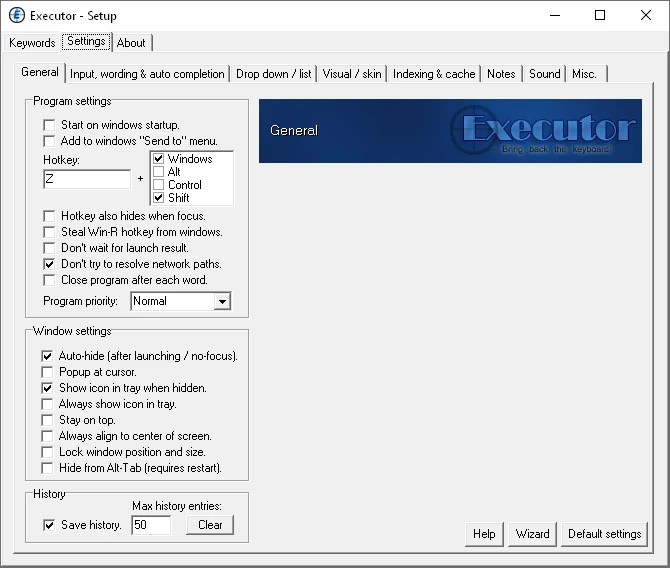Disable the Save history checkbox
The width and height of the screenshot is (670, 568).
pyautogui.click(x=47, y=525)
